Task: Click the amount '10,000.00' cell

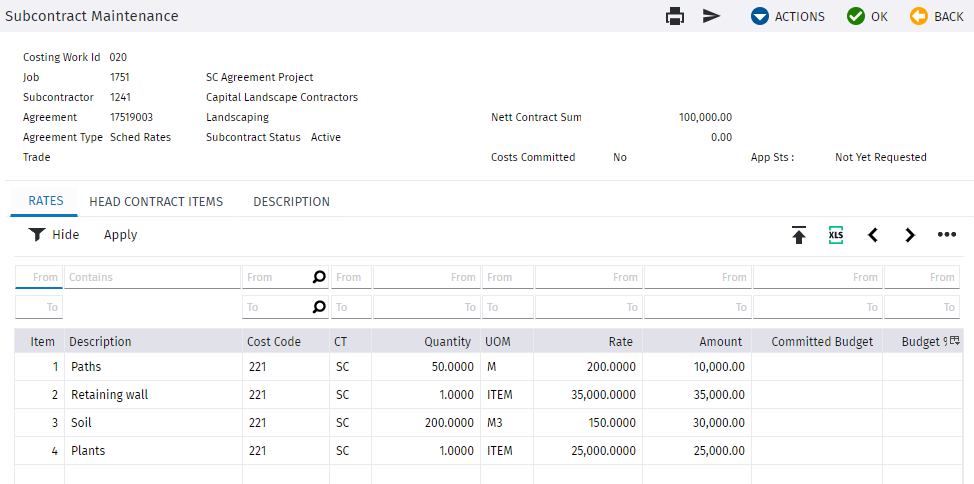Action: 698,367
